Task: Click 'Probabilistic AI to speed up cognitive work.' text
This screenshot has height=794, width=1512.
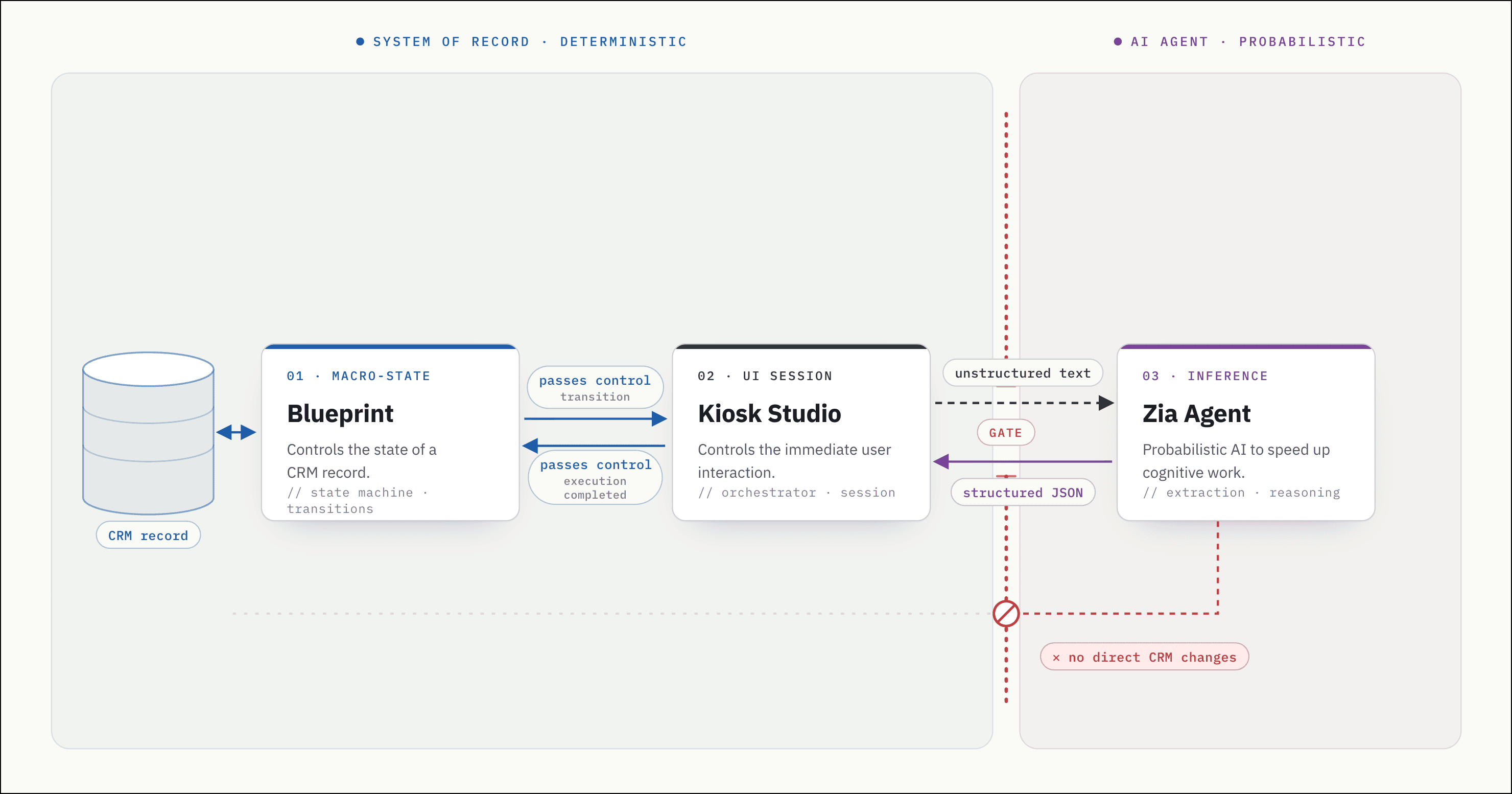Action: (1236, 461)
